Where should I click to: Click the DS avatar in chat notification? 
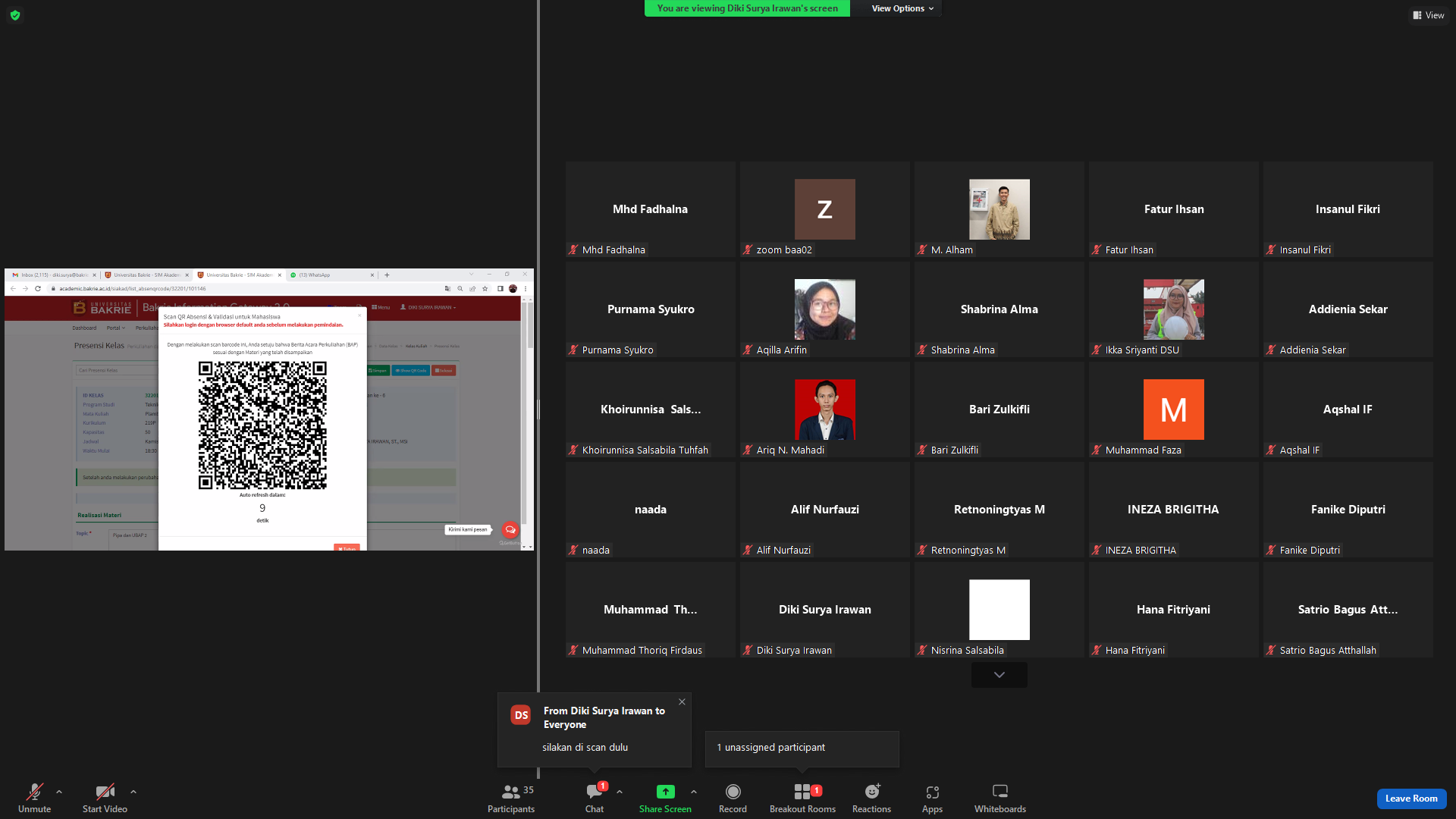[521, 715]
